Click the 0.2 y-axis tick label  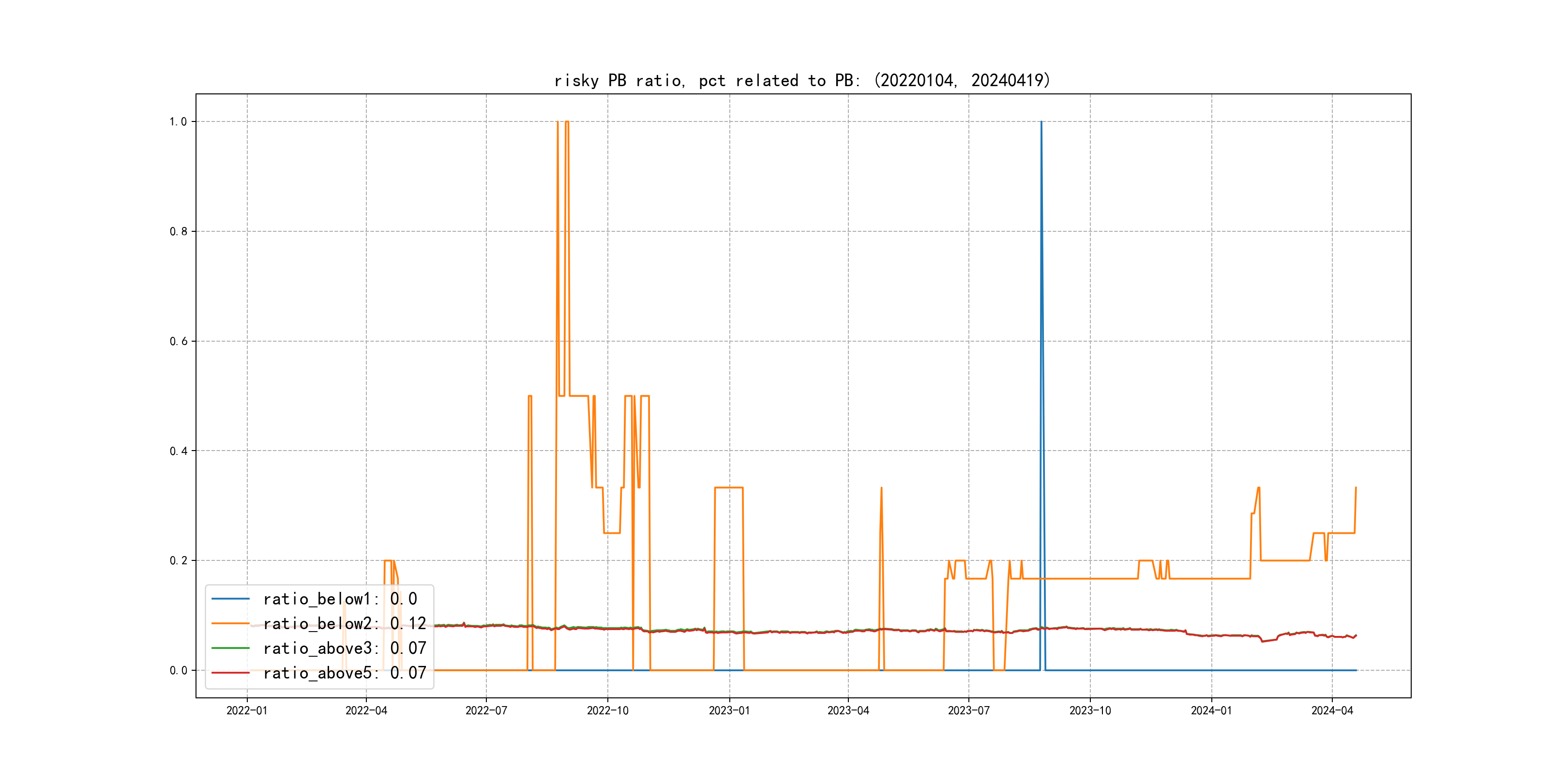tap(178, 560)
